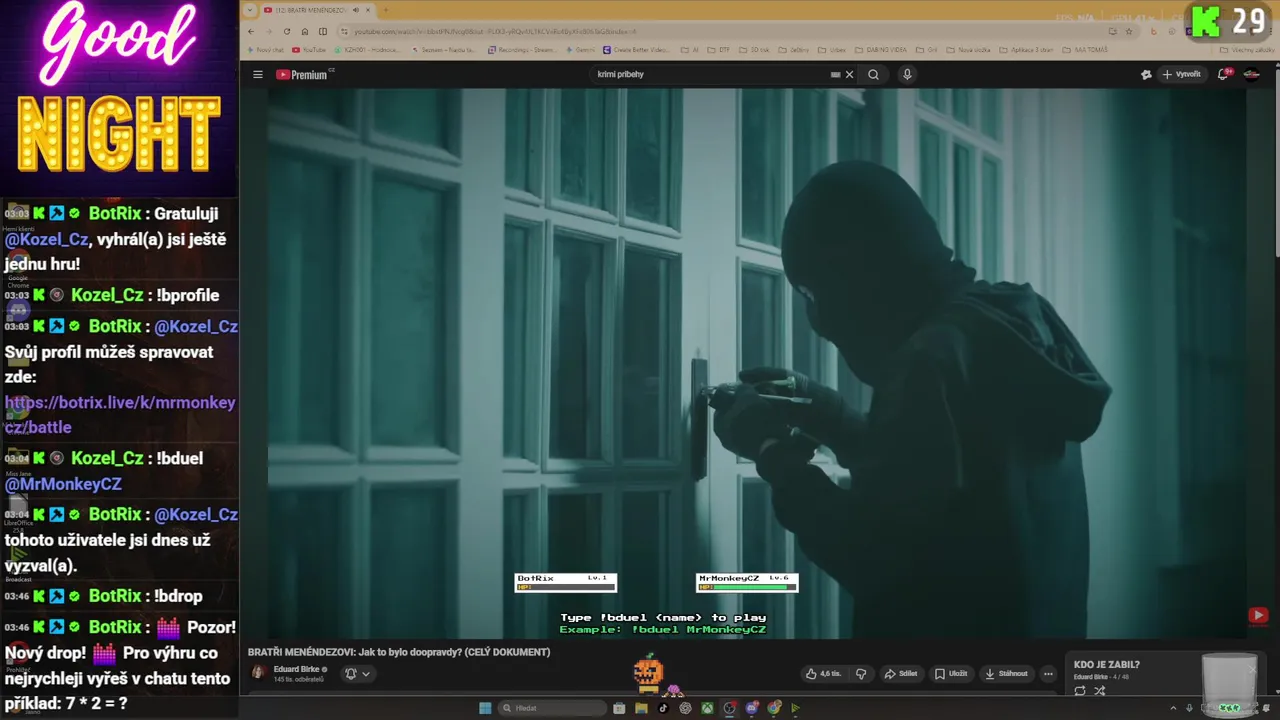Click the magnifier search button

tap(873, 74)
